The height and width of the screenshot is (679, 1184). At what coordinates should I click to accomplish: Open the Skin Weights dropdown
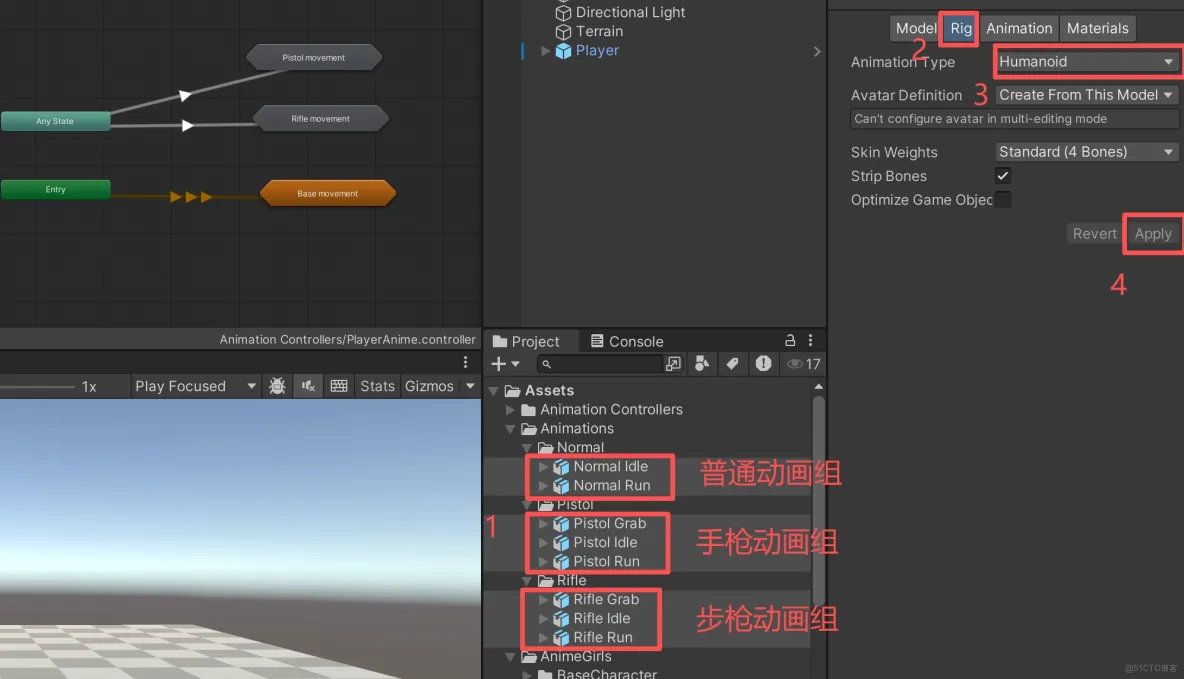pos(1086,152)
